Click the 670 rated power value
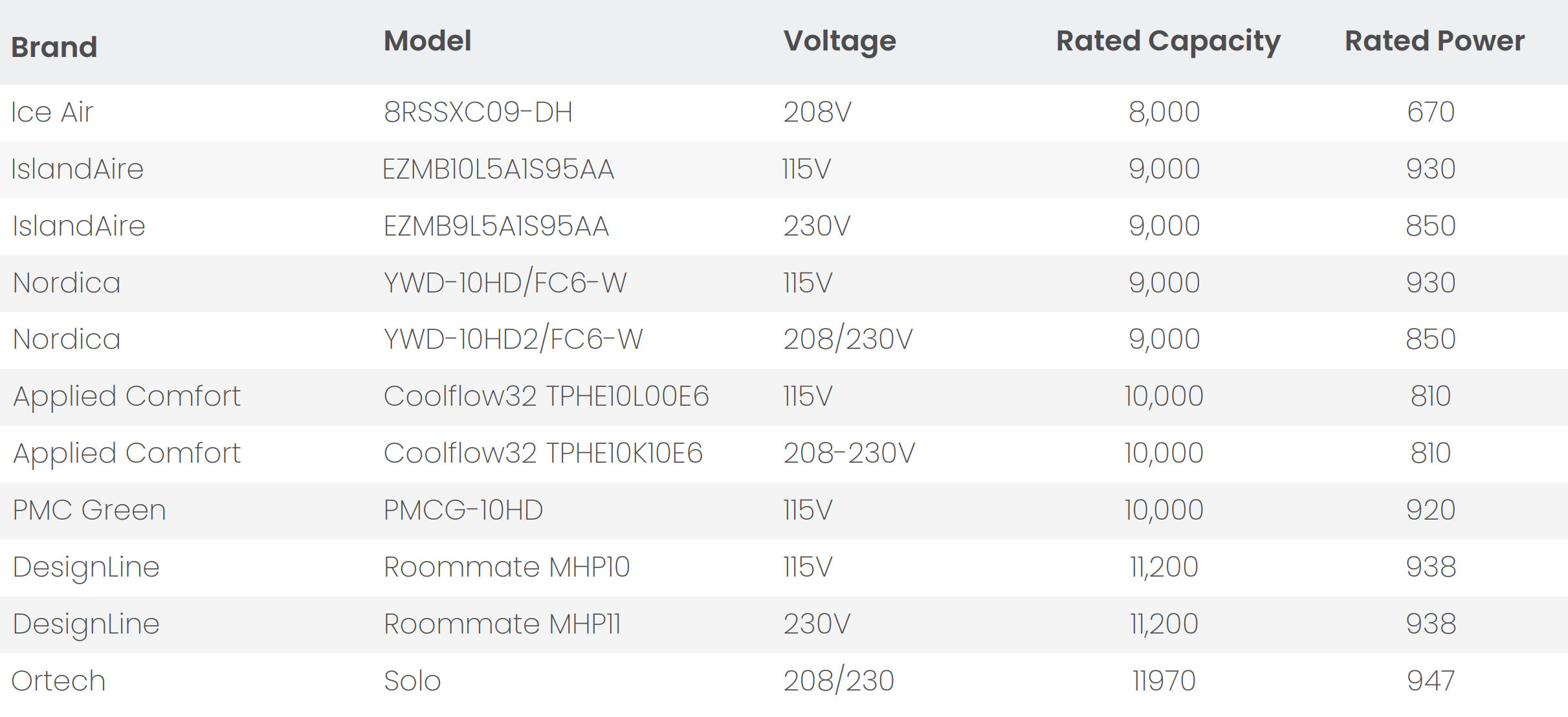The width and height of the screenshot is (1568, 717). [1430, 112]
